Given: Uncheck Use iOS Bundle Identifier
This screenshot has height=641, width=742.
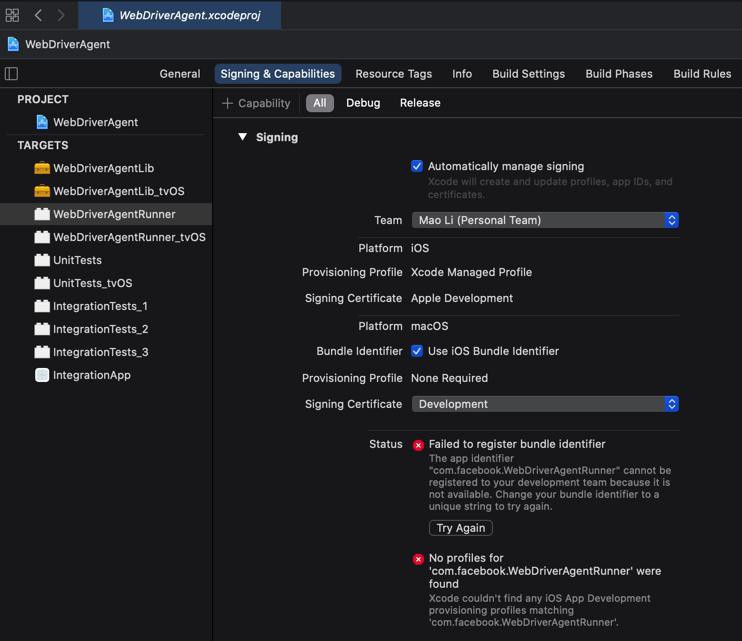Looking at the screenshot, I should pos(416,351).
